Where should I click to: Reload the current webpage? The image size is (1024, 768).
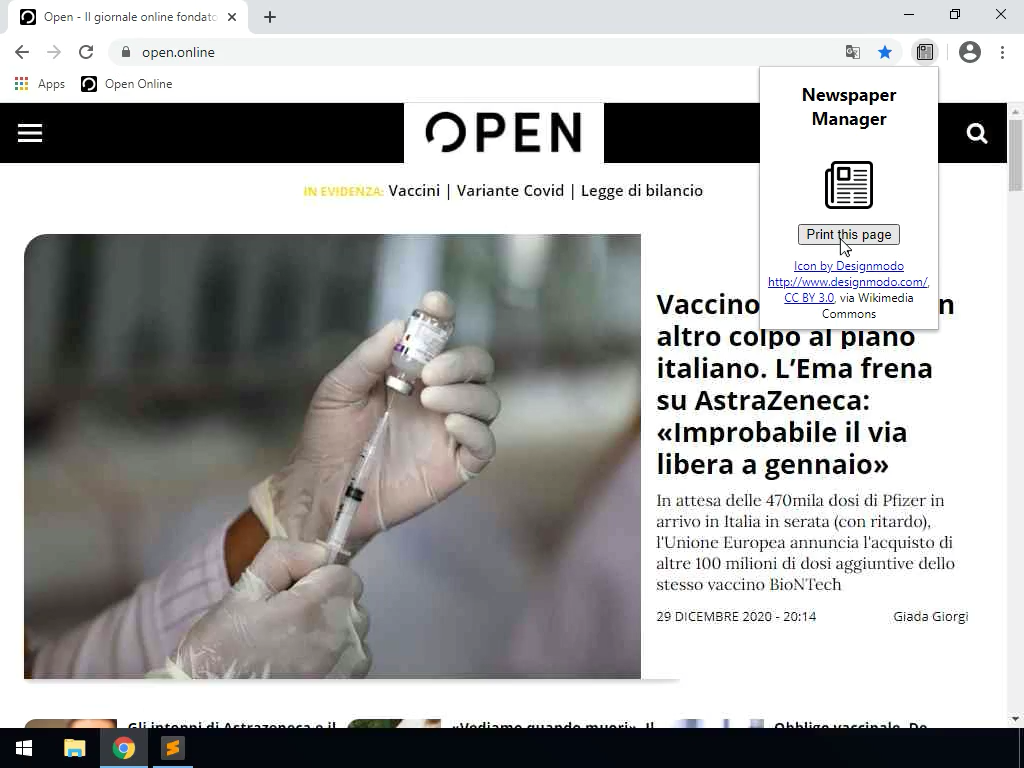pyautogui.click(x=86, y=52)
